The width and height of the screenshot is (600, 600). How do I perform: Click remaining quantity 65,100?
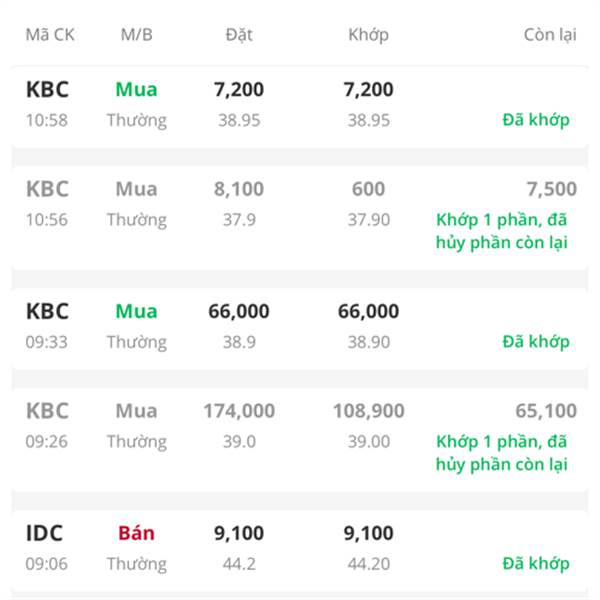[546, 411]
